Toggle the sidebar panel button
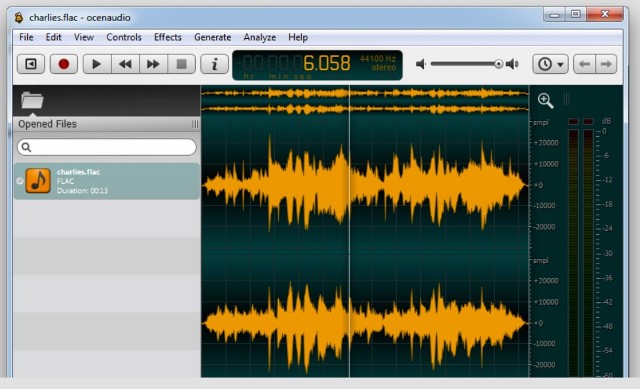This screenshot has height=389, width=640. click(x=31, y=64)
